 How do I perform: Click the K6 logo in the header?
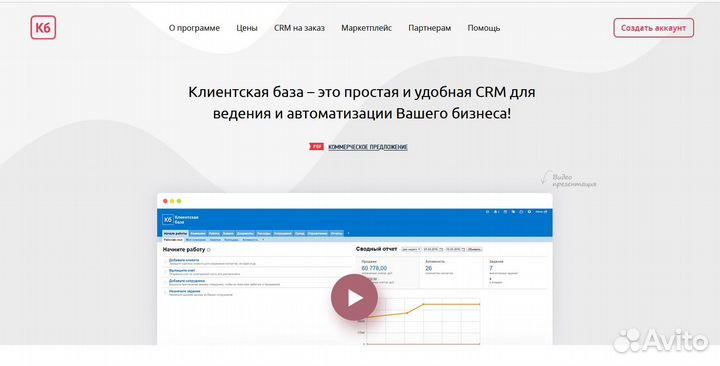(x=43, y=28)
